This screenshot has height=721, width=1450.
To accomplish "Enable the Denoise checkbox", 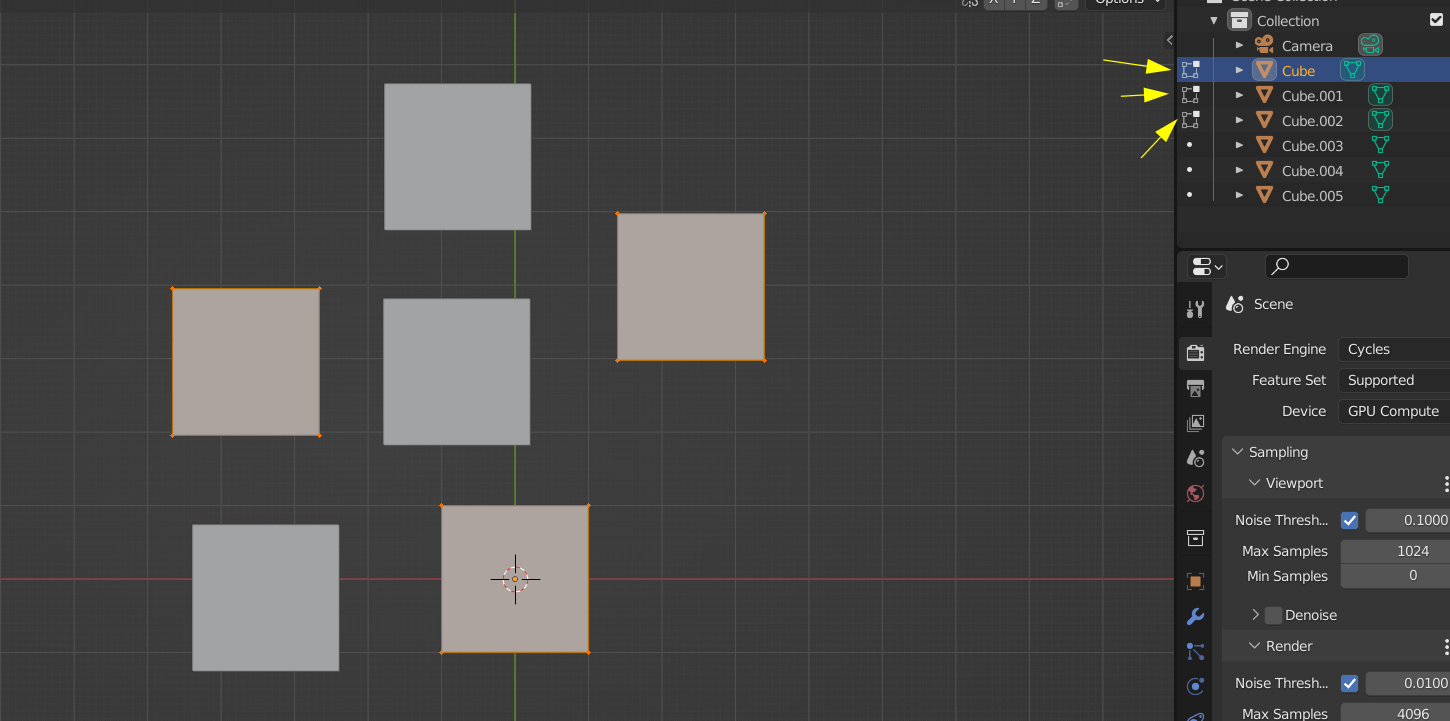I will 1273,615.
